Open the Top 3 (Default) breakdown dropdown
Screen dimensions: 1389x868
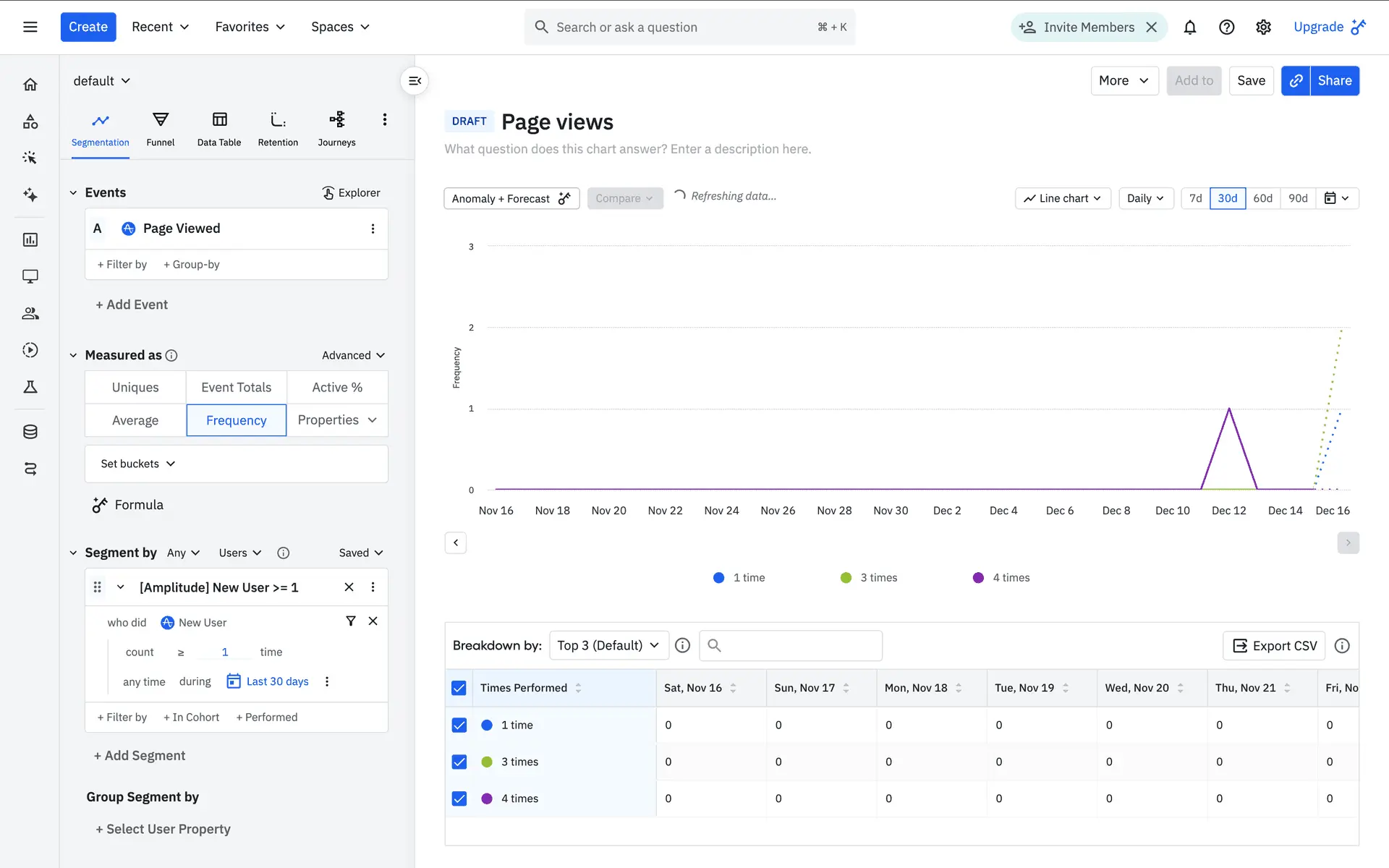608,645
